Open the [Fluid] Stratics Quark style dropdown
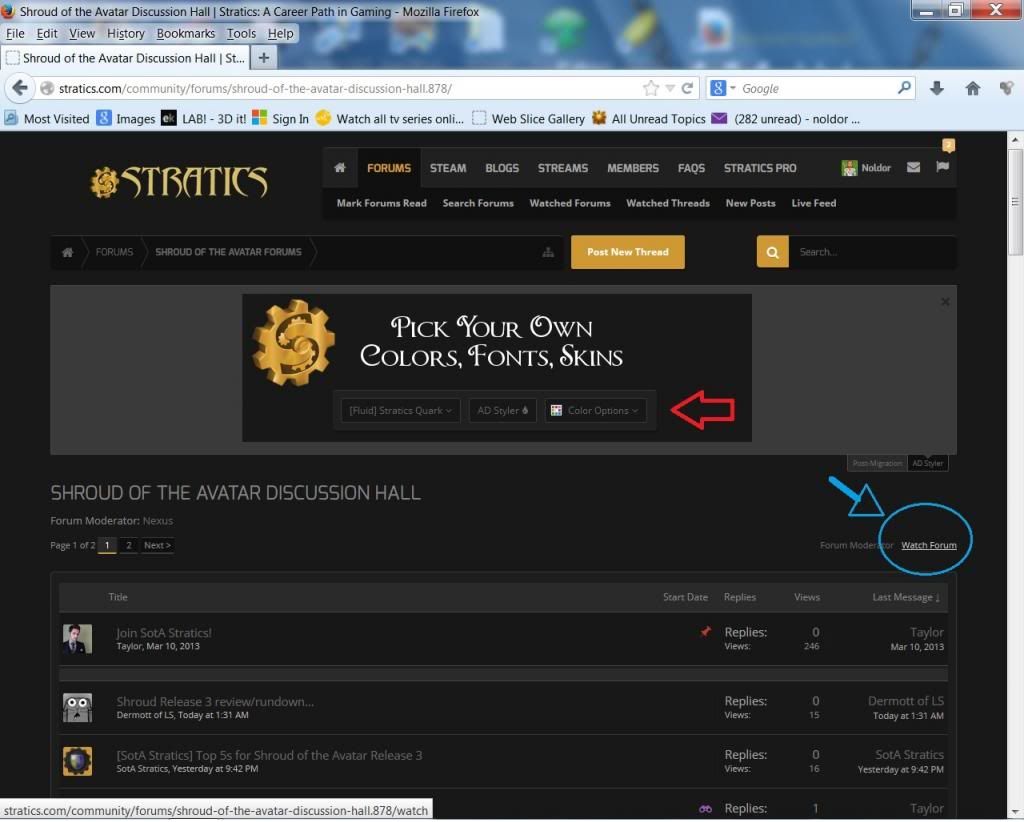This screenshot has height=822, width=1024. click(400, 411)
